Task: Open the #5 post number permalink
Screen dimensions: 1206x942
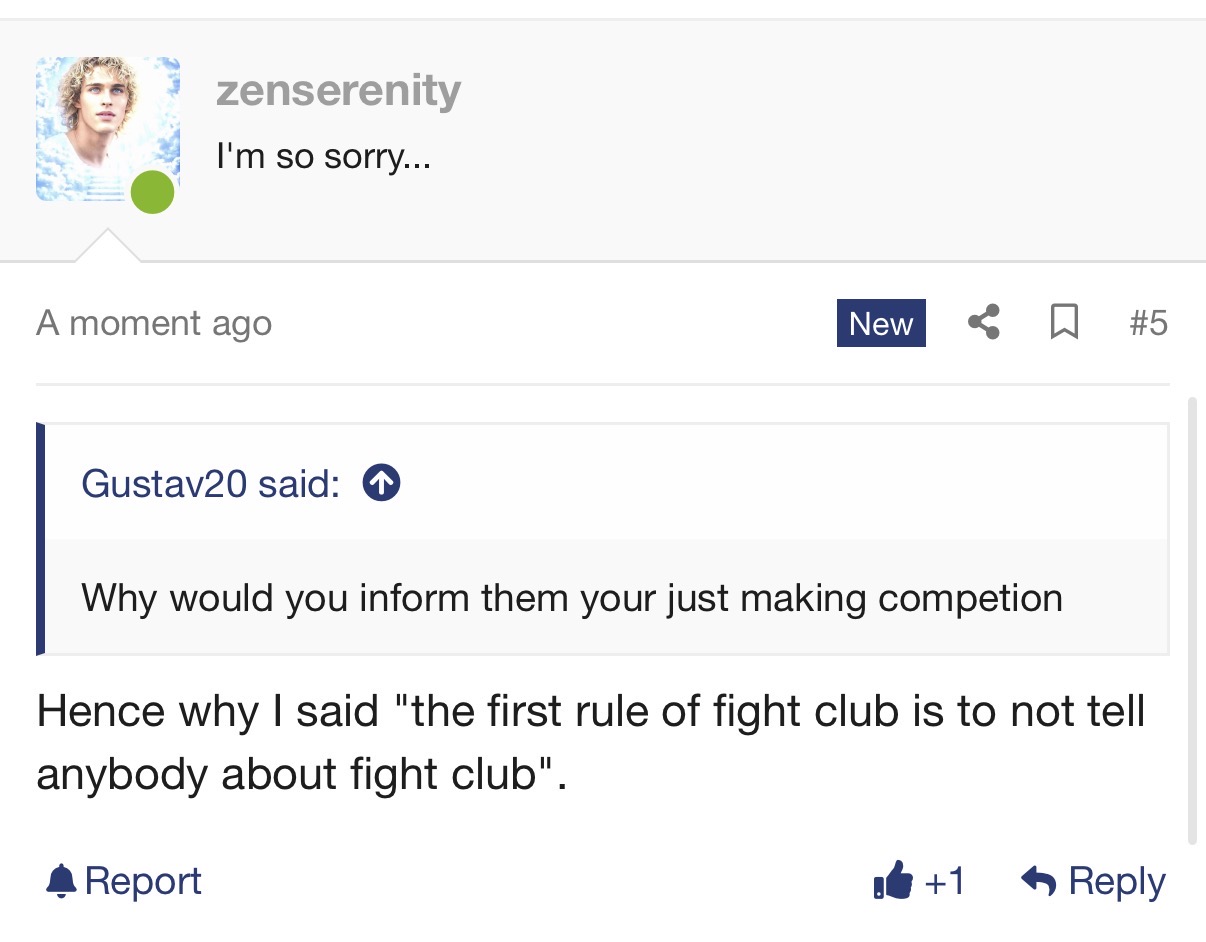Action: 1148,323
